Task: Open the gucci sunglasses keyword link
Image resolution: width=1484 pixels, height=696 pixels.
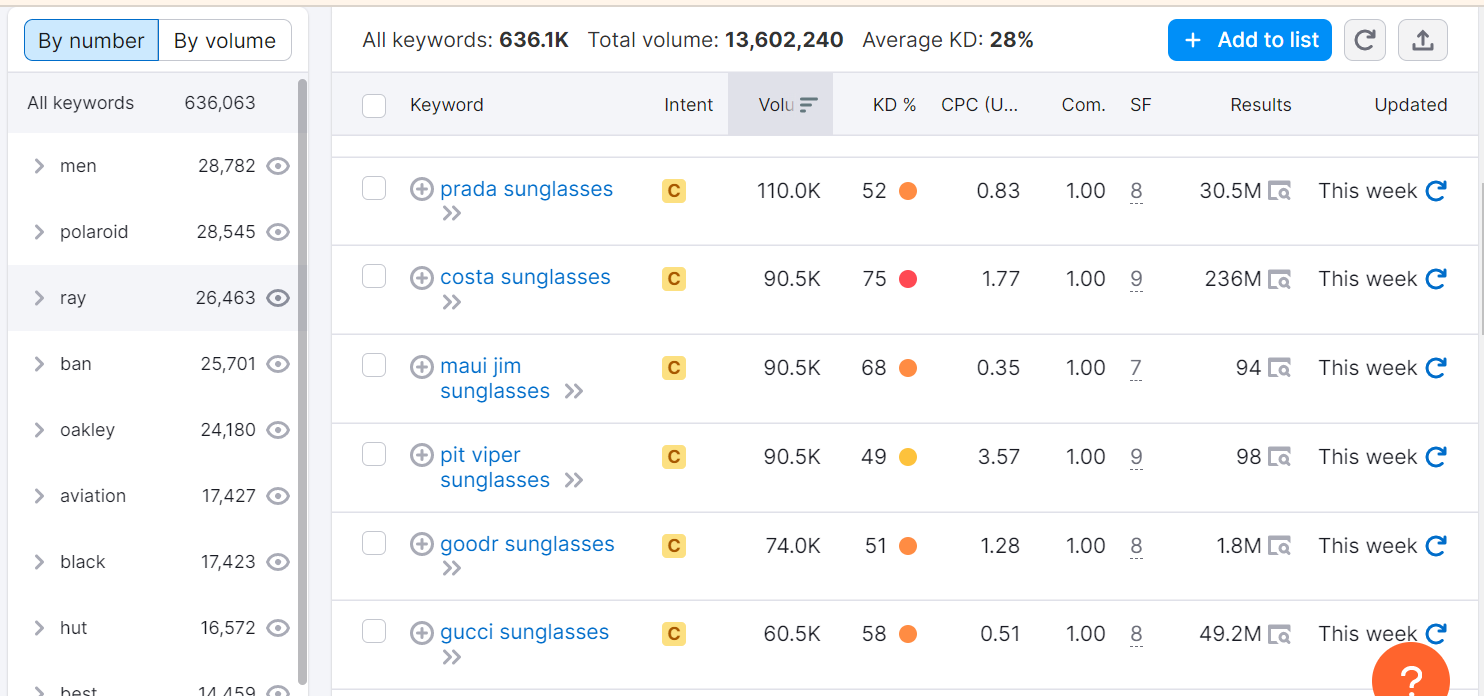Action: (x=524, y=632)
